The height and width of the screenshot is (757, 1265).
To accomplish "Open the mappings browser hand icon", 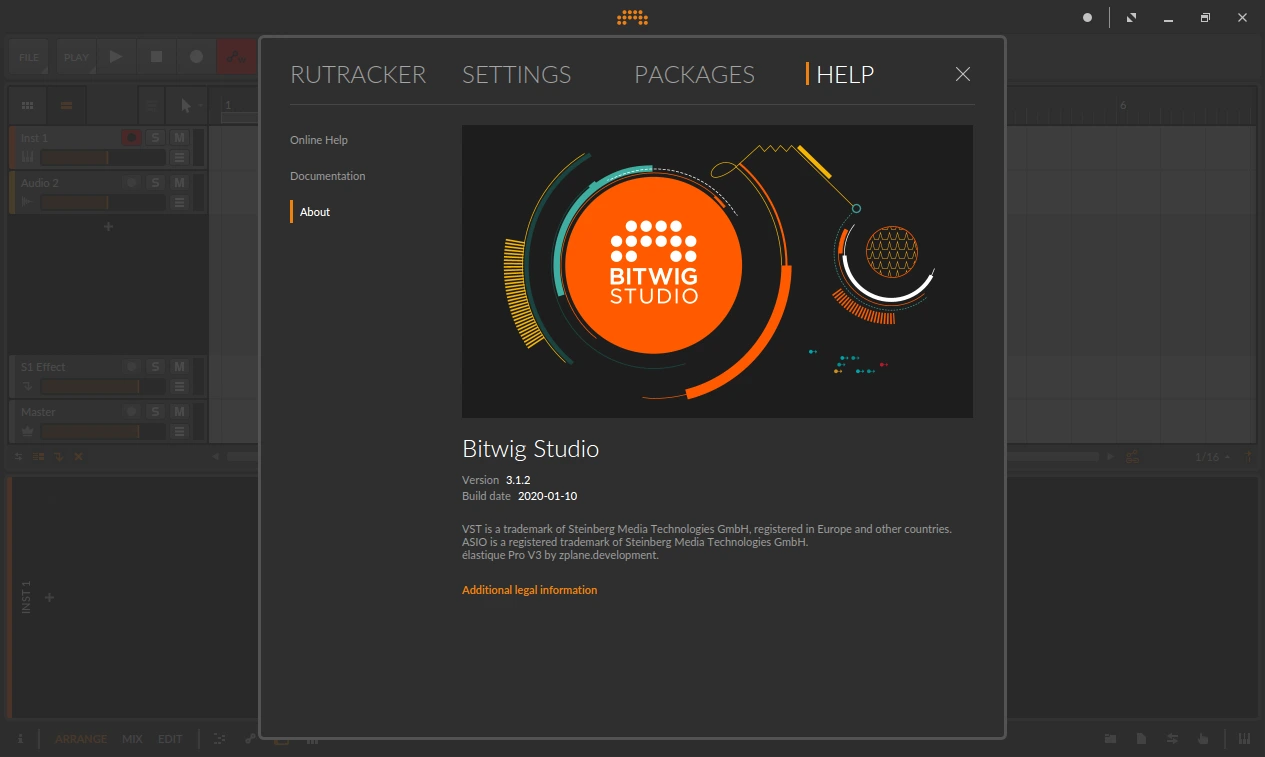I will [1203, 739].
